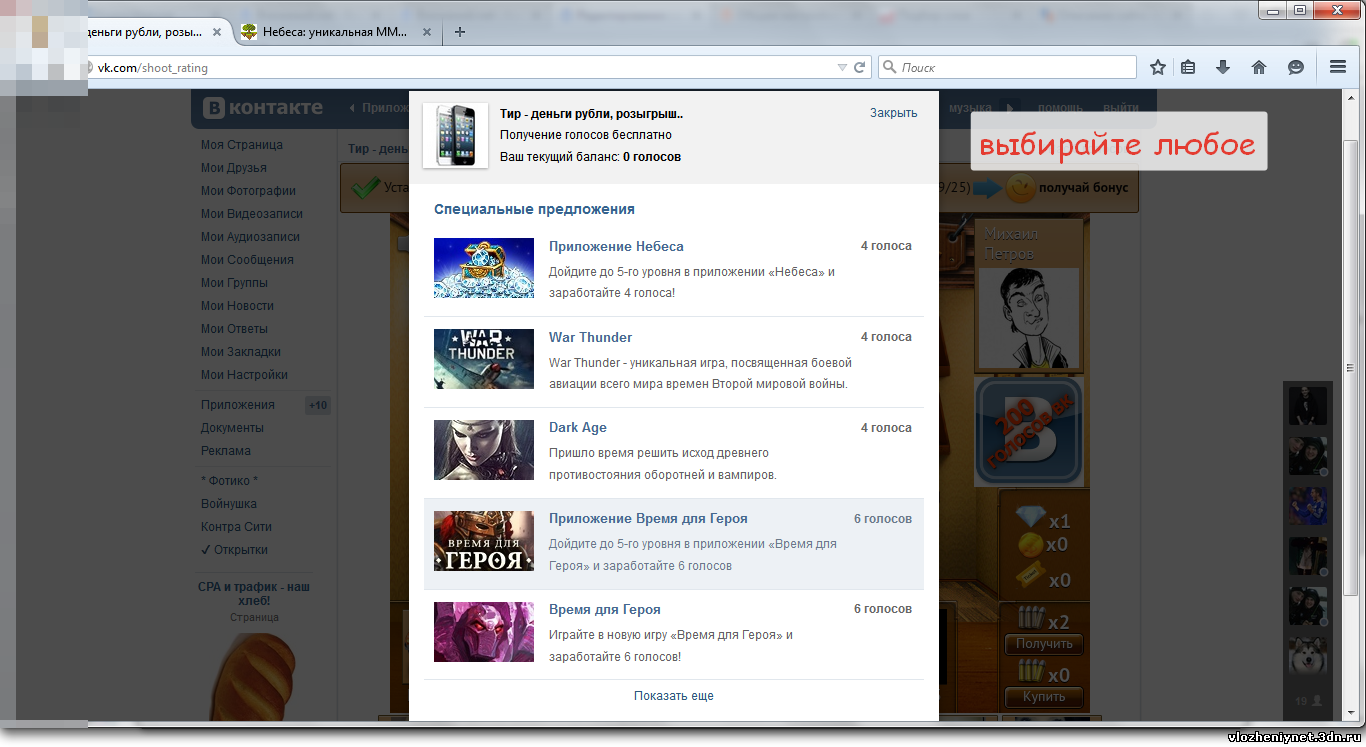Open the Фотико app shortcut
1366x747 pixels.
pyautogui.click(x=229, y=481)
